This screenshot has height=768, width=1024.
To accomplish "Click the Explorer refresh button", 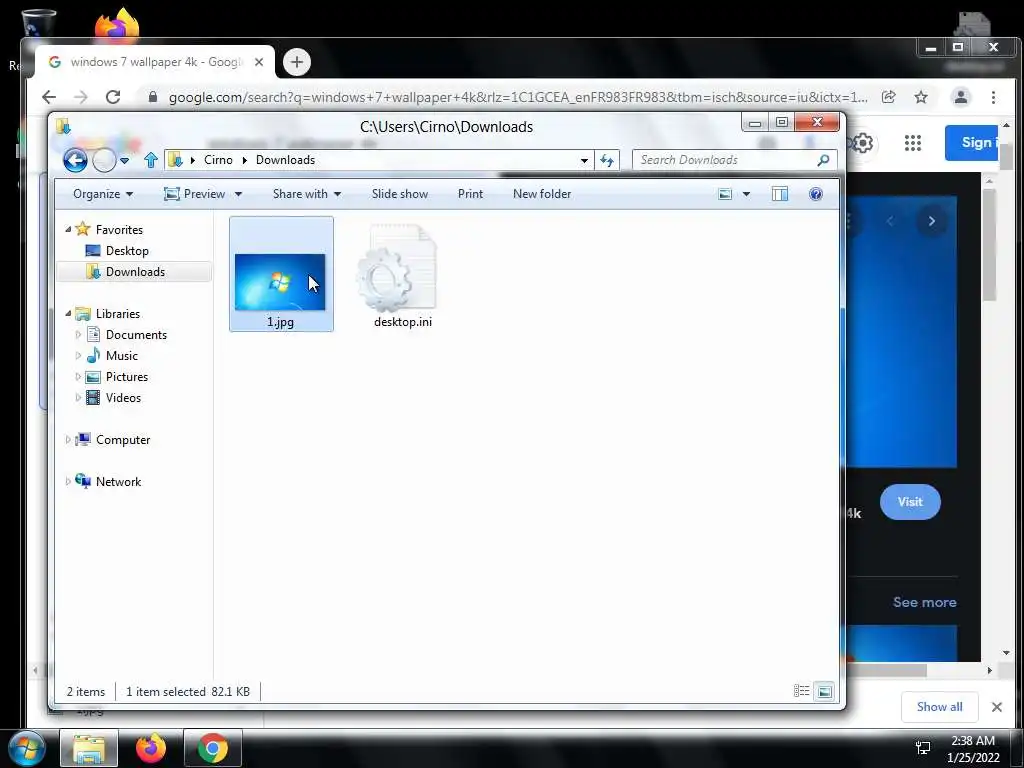I will [x=607, y=161].
